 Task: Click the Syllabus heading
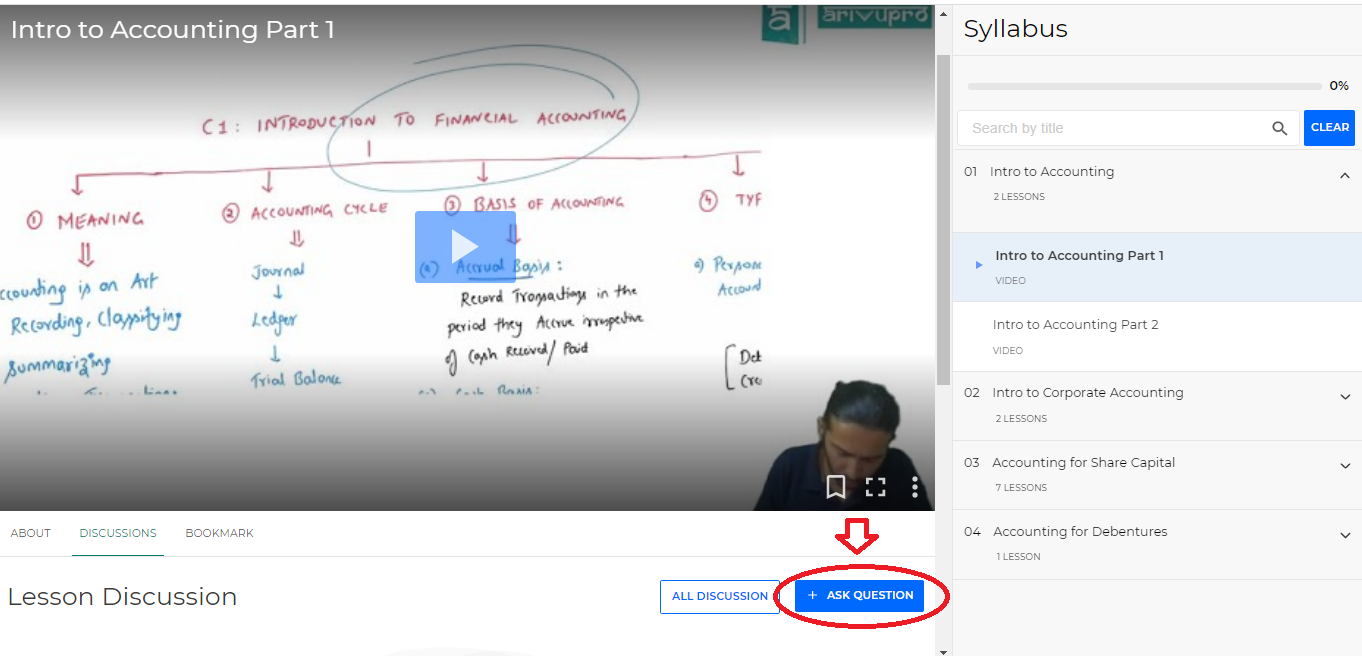(1016, 29)
